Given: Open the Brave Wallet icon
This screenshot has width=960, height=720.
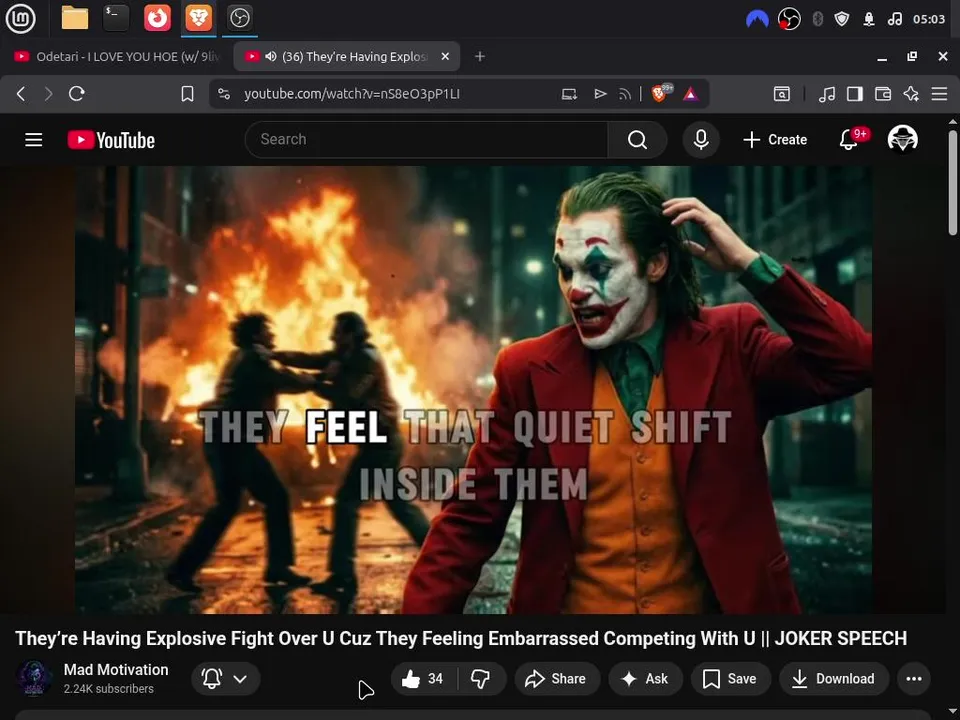Looking at the screenshot, I should coord(883,94).
